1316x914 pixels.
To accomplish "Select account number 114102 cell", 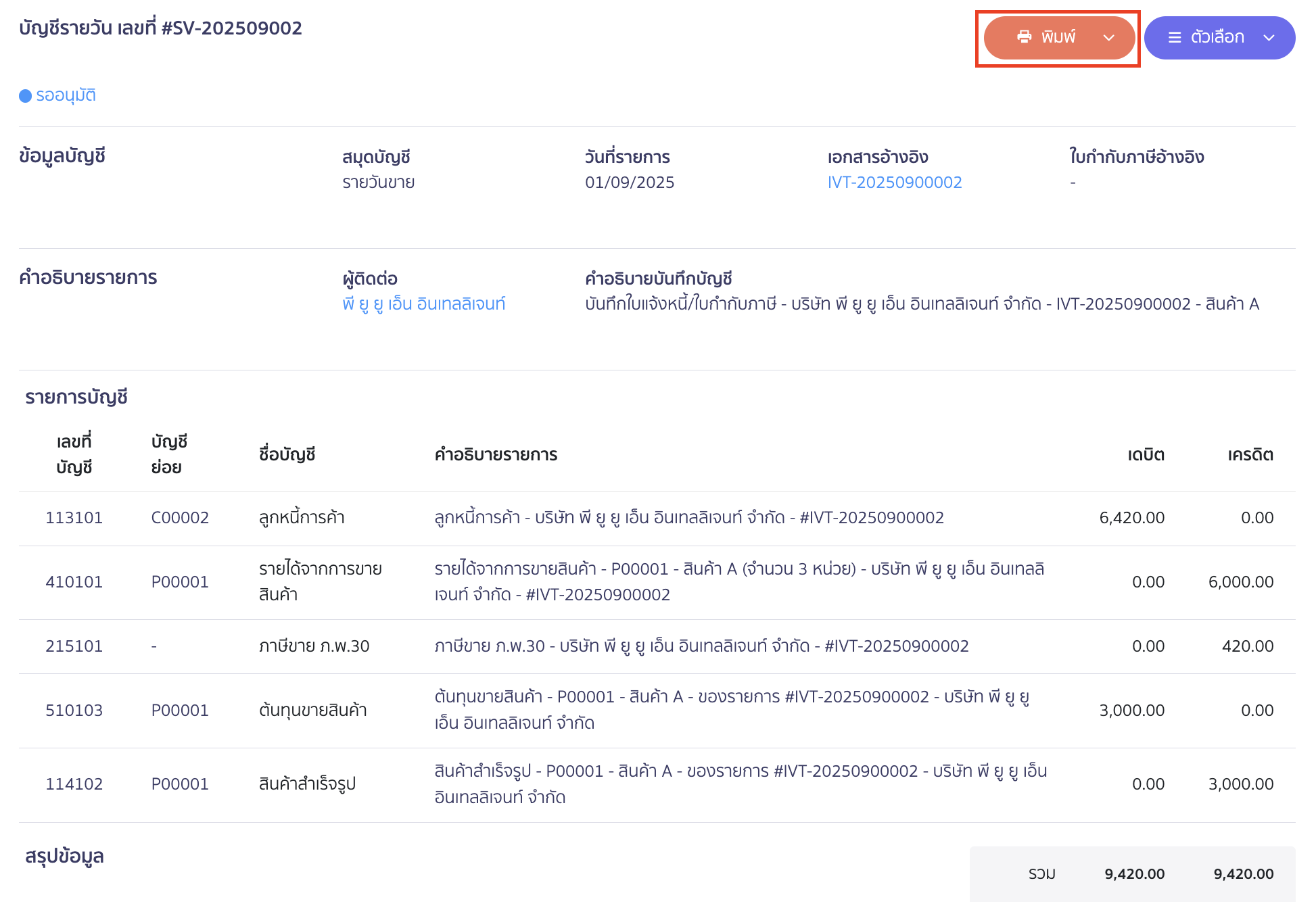I will pyautogui.click(x=74, y=784).
